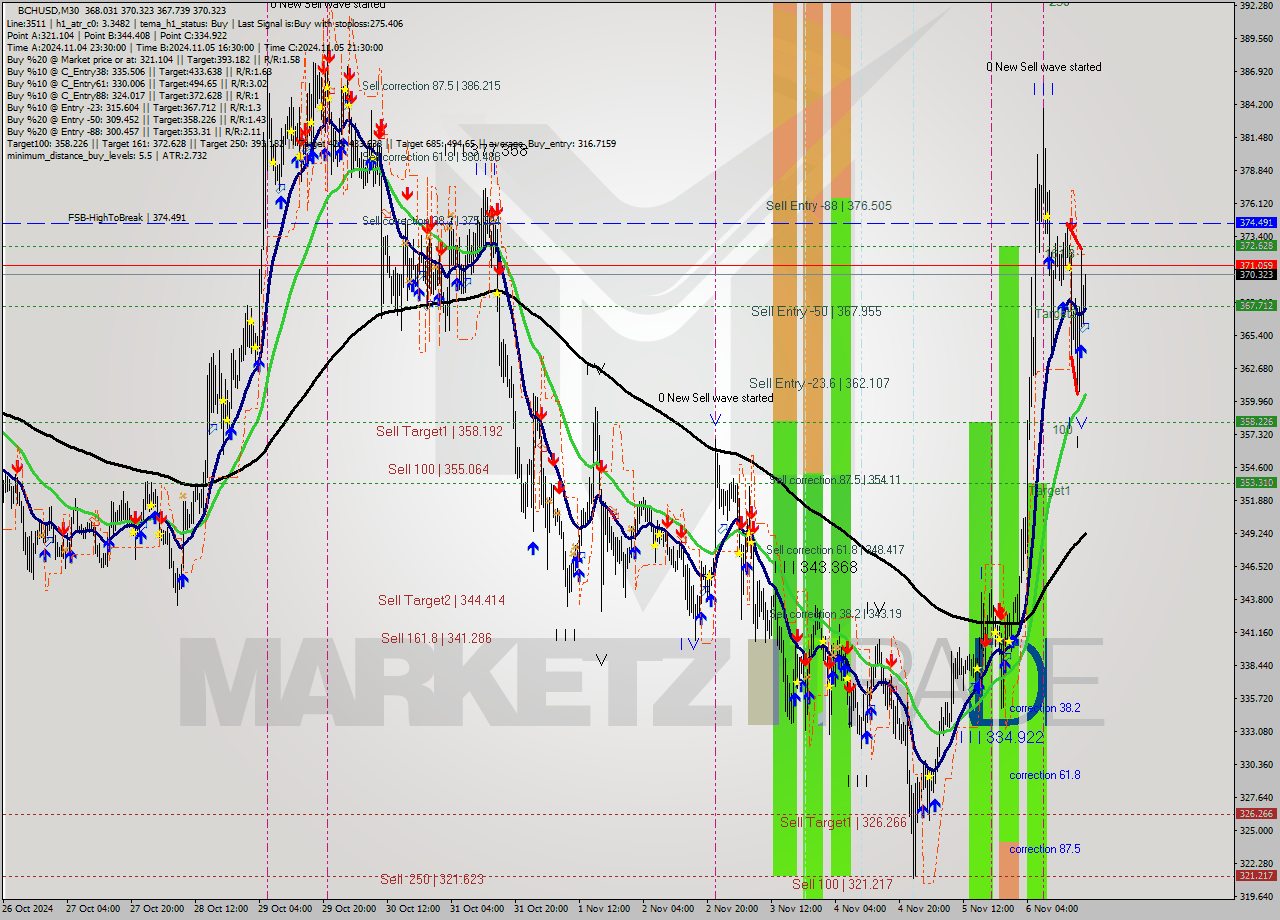Click the blue 'correction 38.2' label

(x=1044, y=707)
